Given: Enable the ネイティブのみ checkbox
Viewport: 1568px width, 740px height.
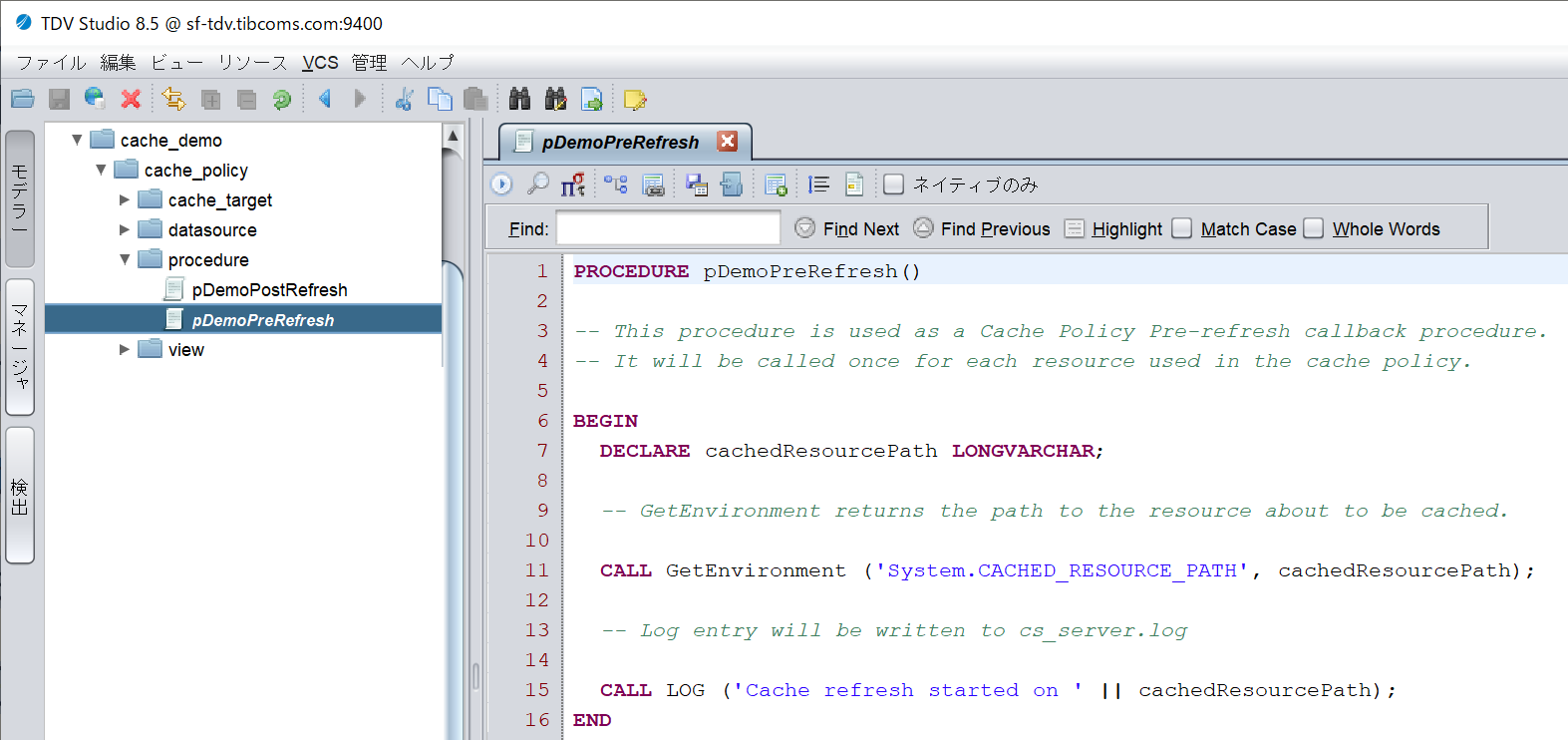Looking at the screenshot, I should point(894,185).
